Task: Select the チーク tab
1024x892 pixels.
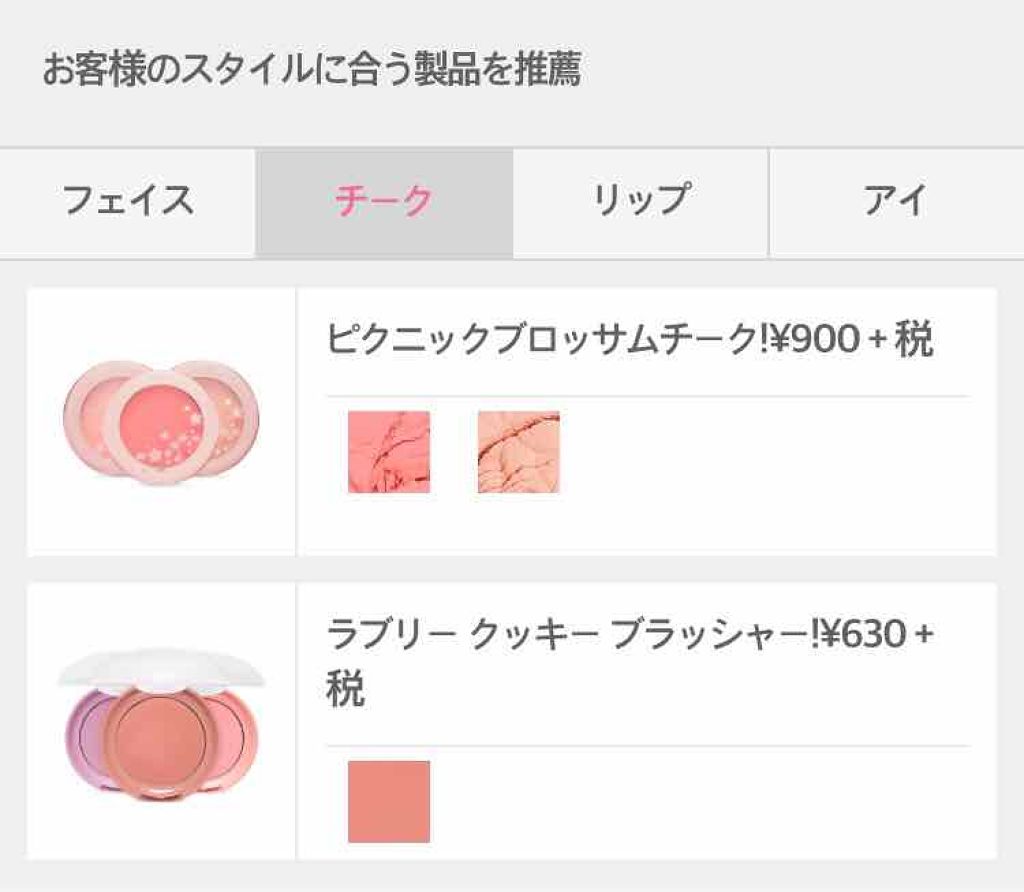Action: click(384, 202)
